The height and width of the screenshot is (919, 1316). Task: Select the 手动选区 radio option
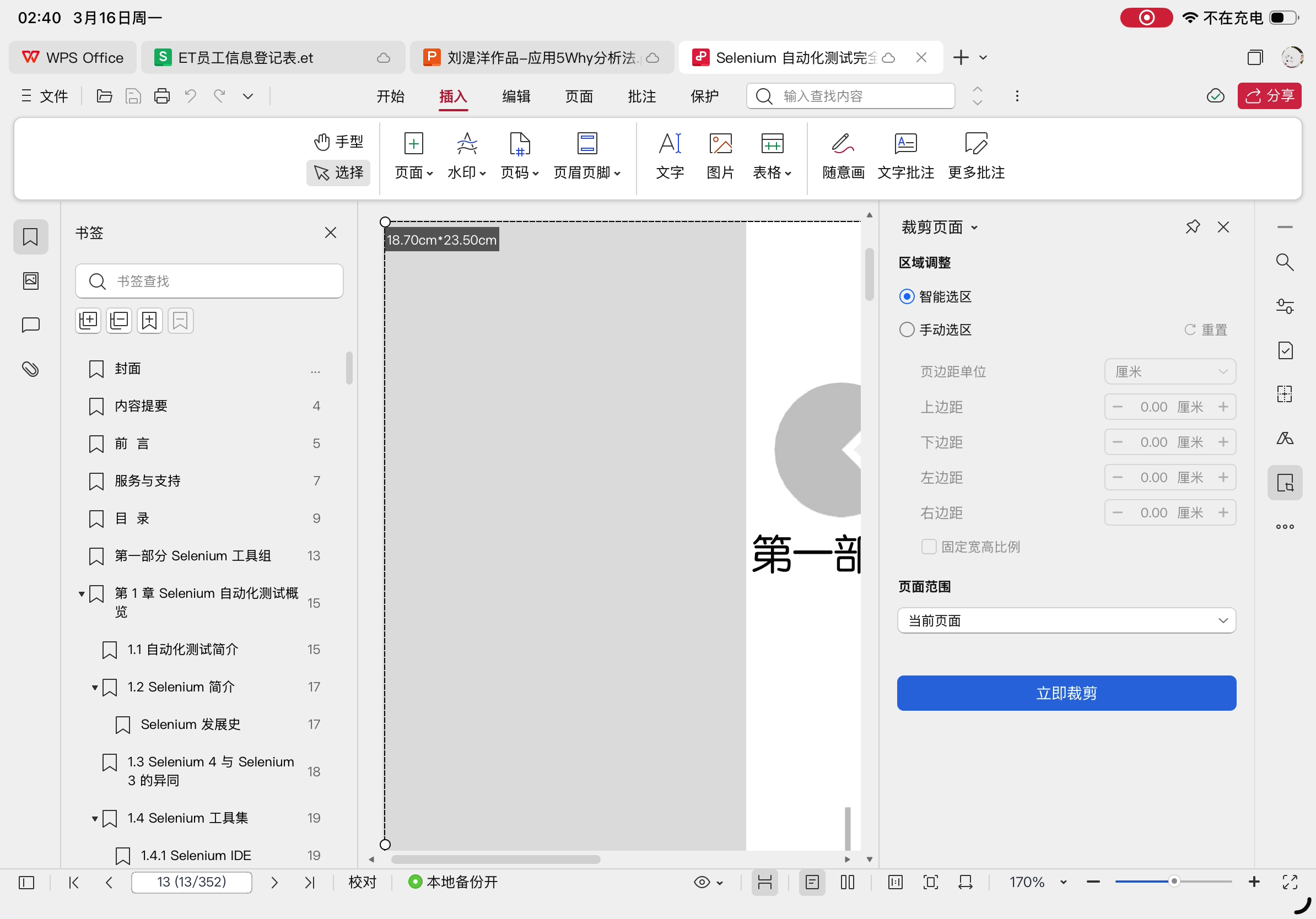click(906, 329)
